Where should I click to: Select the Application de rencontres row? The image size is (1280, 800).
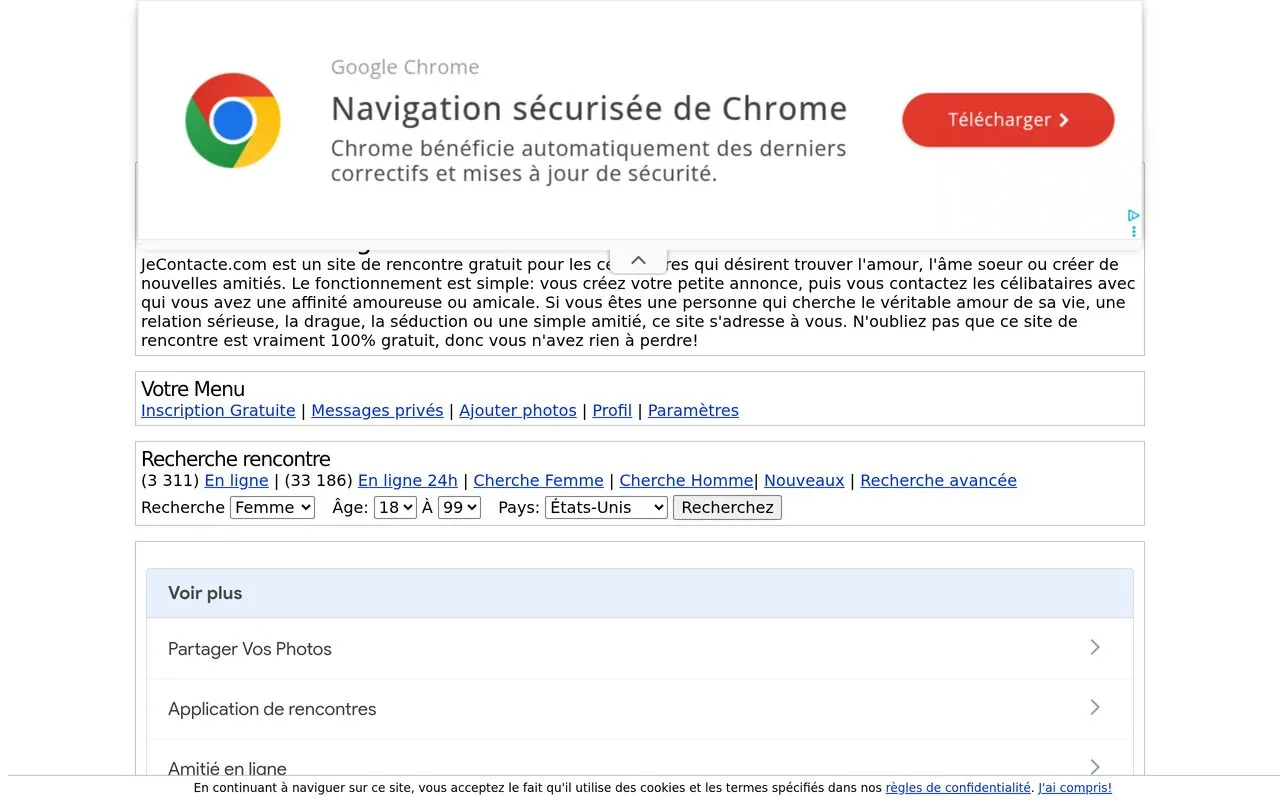640,709
